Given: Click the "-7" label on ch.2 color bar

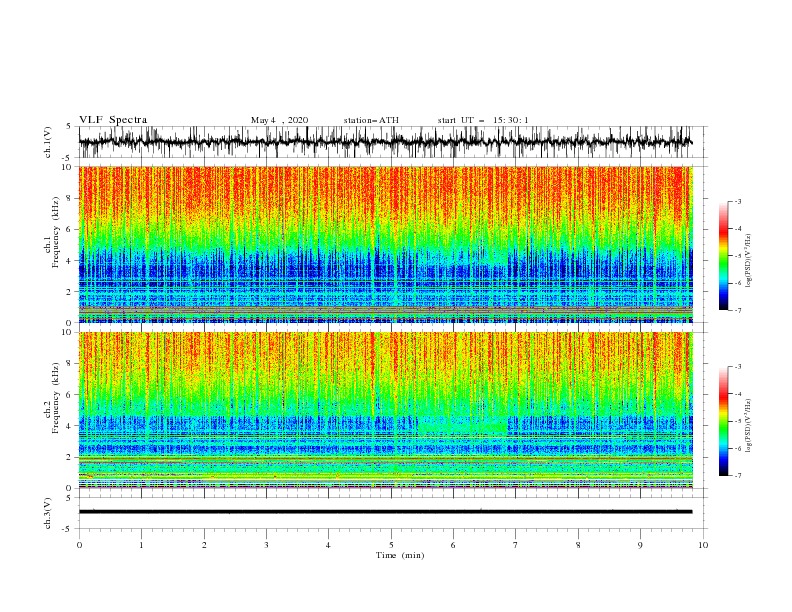Looking at the screenshot, I should (x=737, y=475).
